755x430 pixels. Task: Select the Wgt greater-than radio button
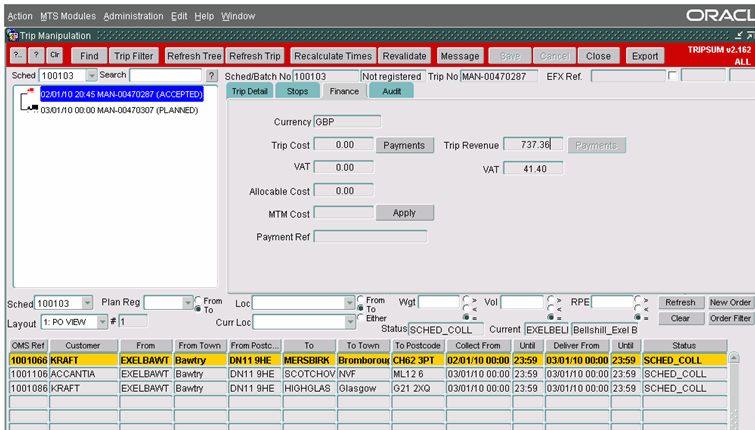(466, 299)
